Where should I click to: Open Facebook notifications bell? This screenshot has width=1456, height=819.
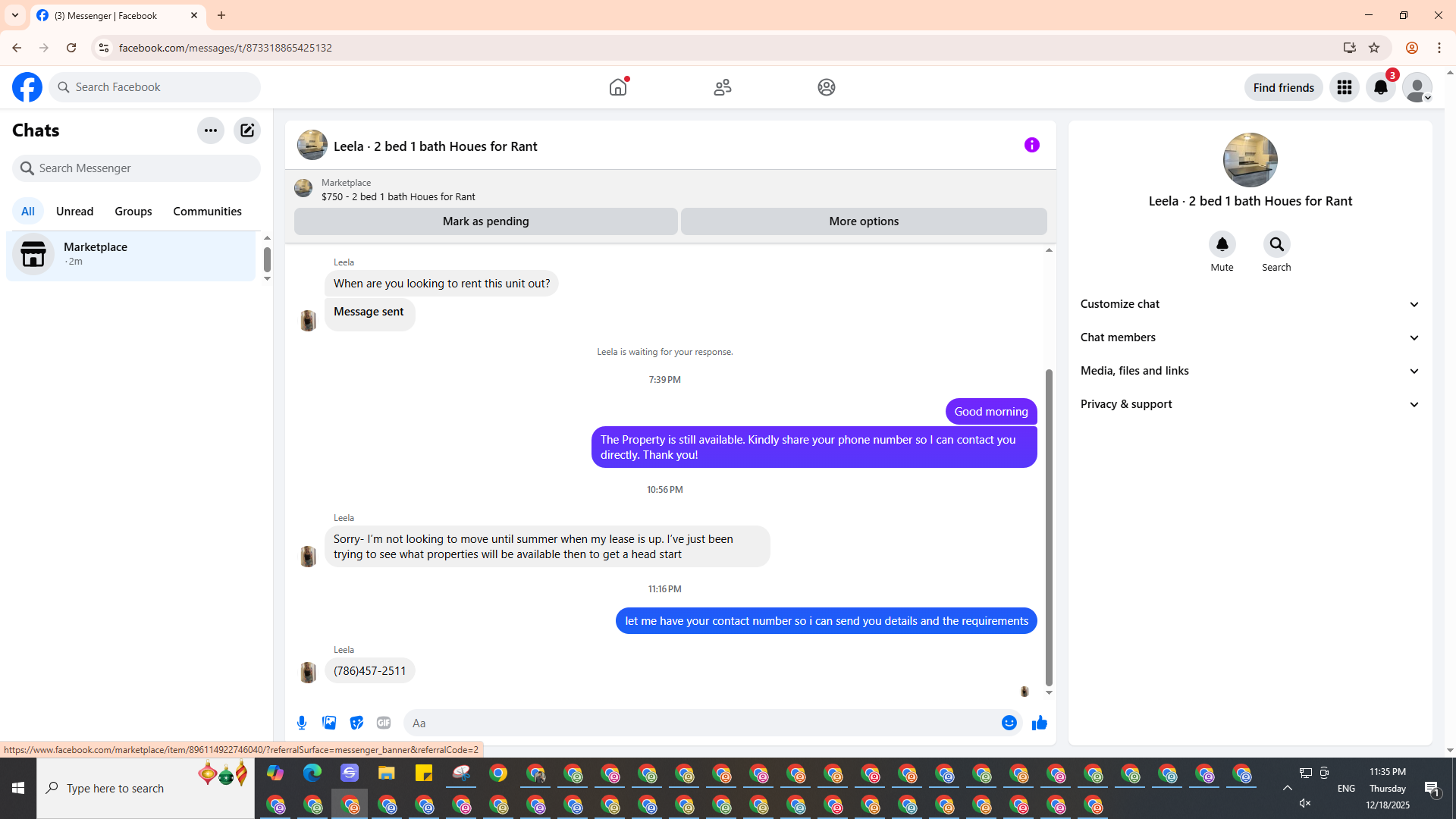click(1380, 87)
